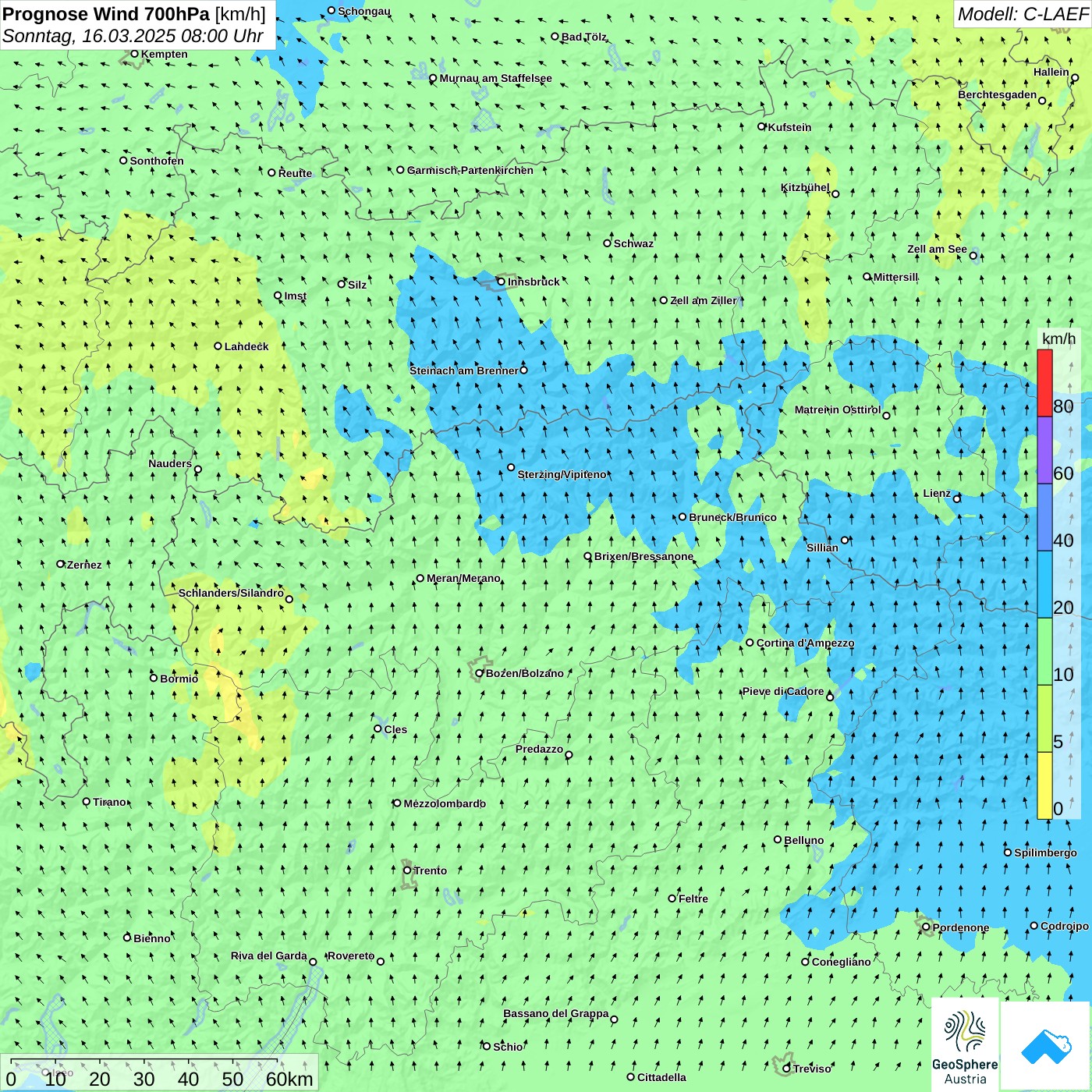Click the Pieve di Cadore label
Image resolution: width=1092 pixels, height=1092 pixels.
pyautogui.click(x=783, y=691)
